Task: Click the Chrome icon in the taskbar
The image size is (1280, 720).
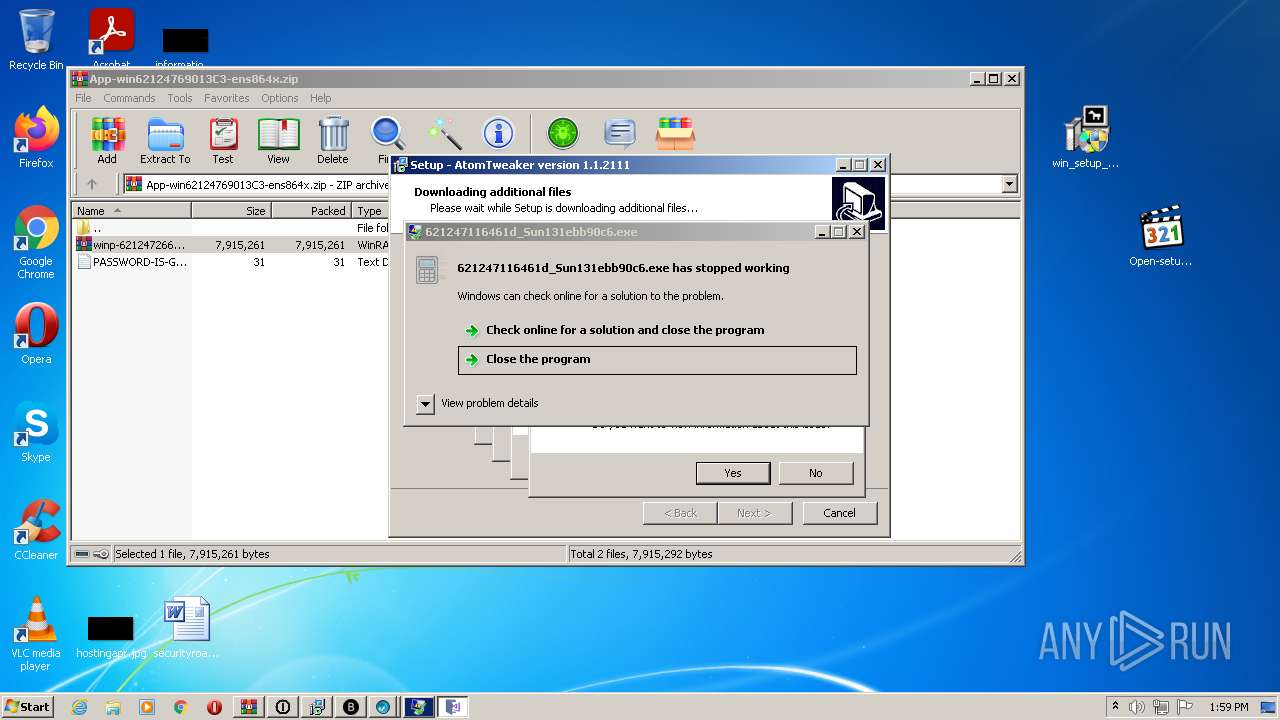Action: coord(180,707)
